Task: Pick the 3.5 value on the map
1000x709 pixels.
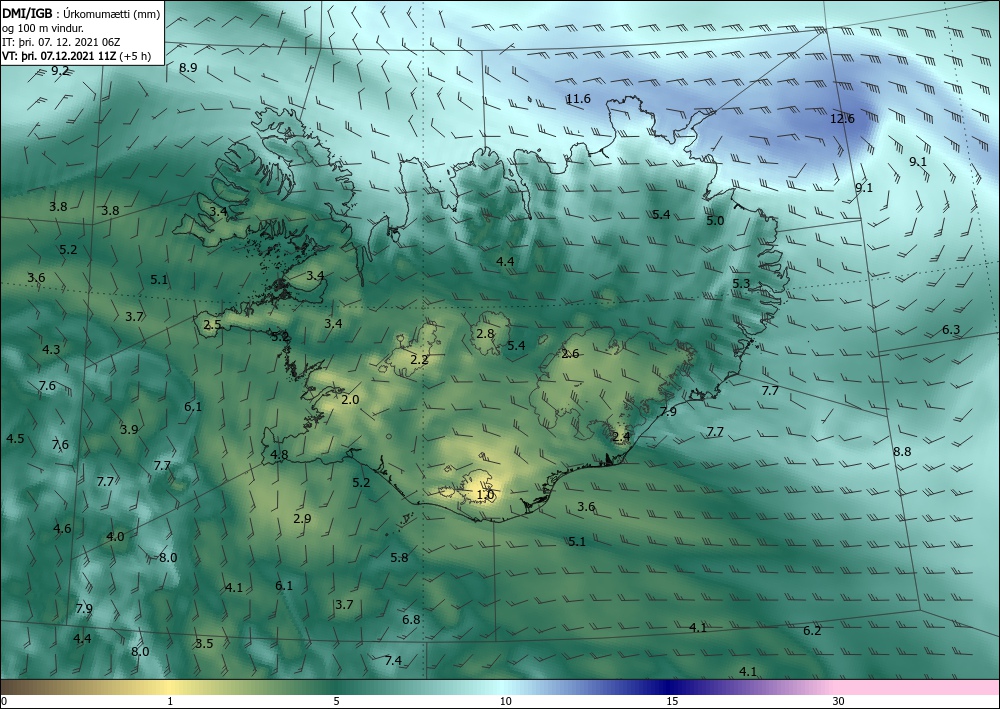Action: coord(204,643)
